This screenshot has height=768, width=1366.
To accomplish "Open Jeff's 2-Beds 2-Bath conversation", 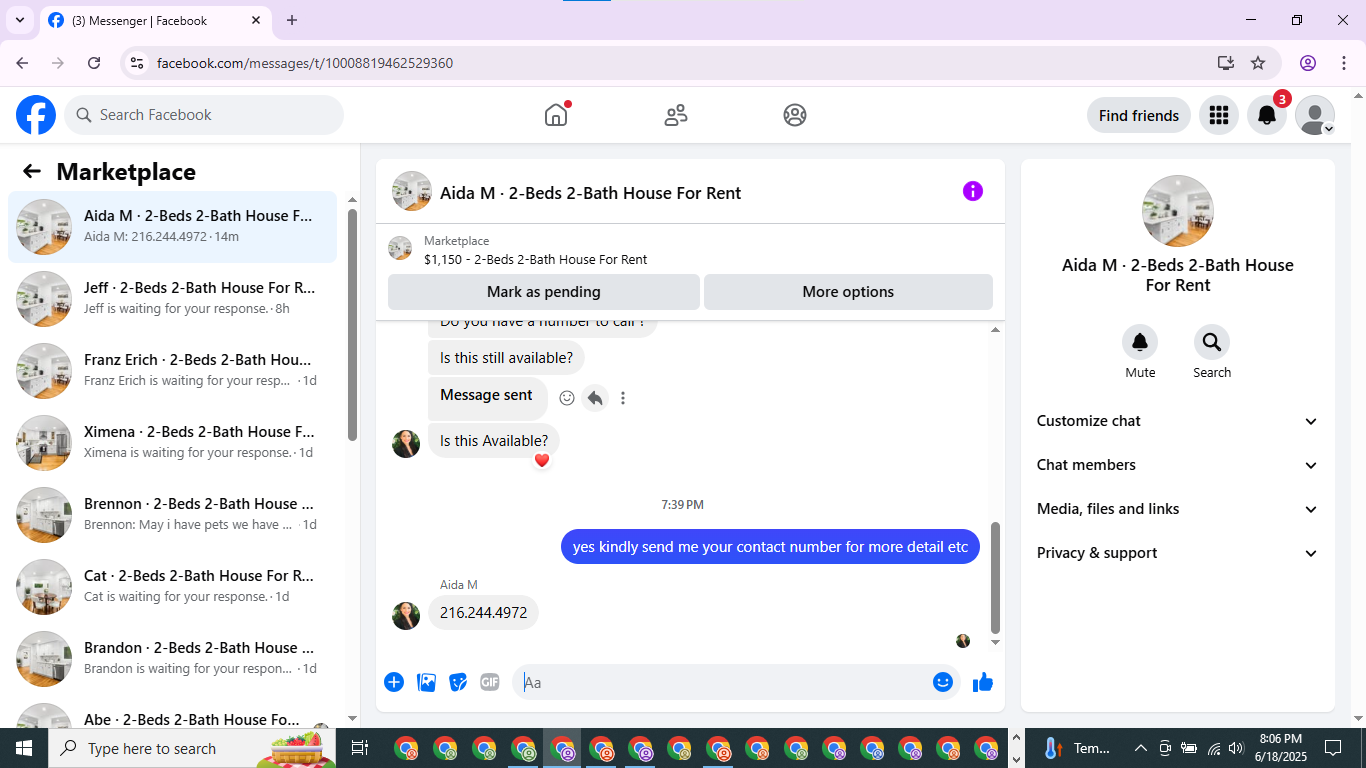I will (173, 299).
